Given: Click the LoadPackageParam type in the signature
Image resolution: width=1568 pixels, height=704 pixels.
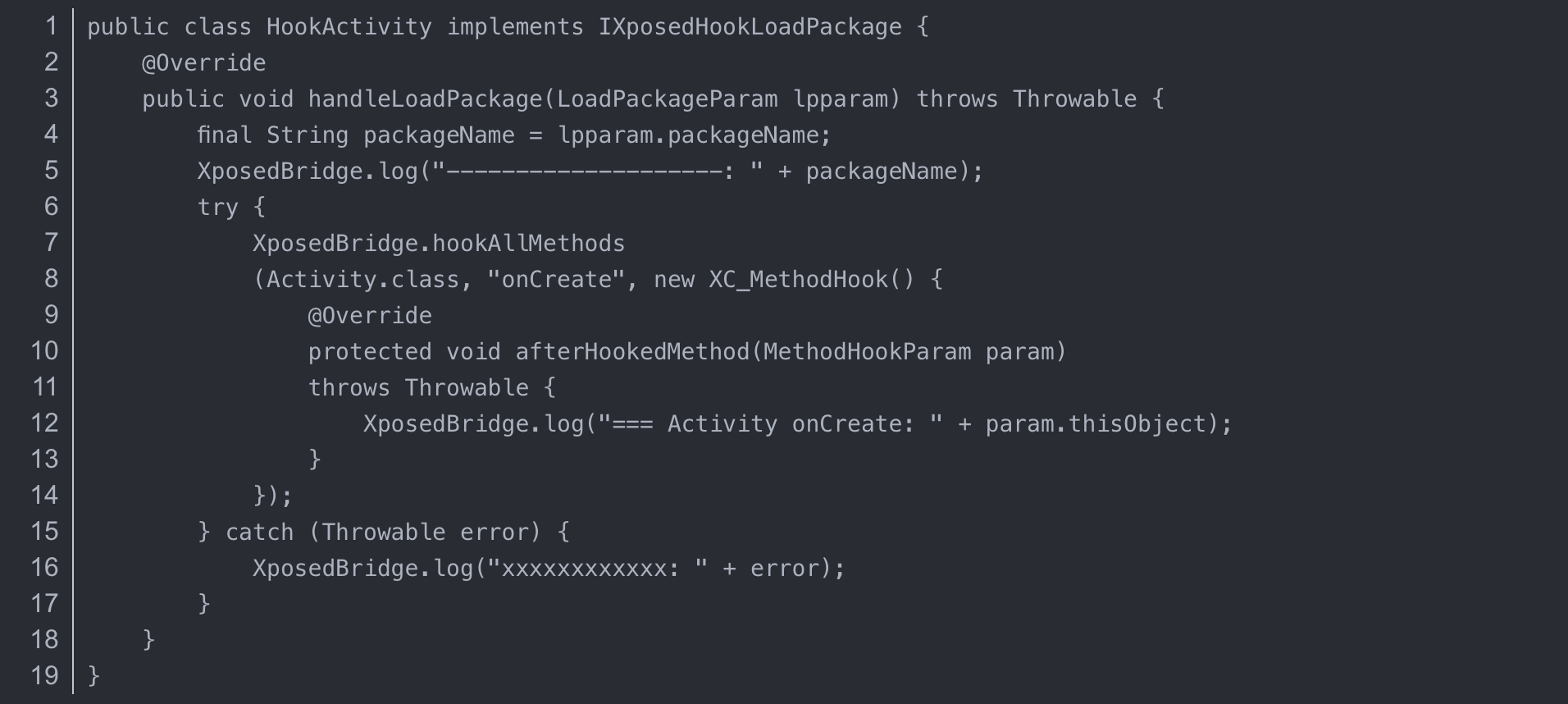Looking at the screenshot, I should (x=667, y=99).
